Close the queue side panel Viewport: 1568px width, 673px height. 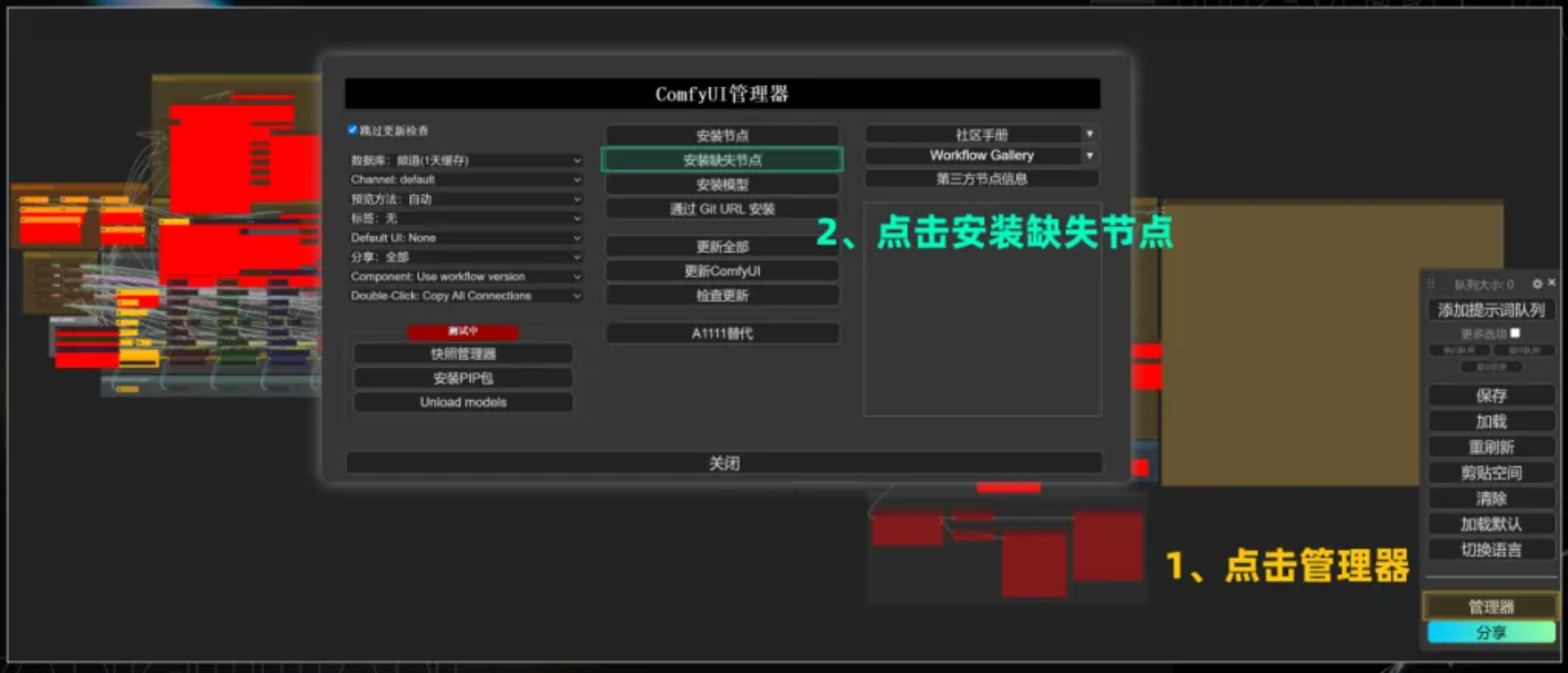click(1552, 282)
